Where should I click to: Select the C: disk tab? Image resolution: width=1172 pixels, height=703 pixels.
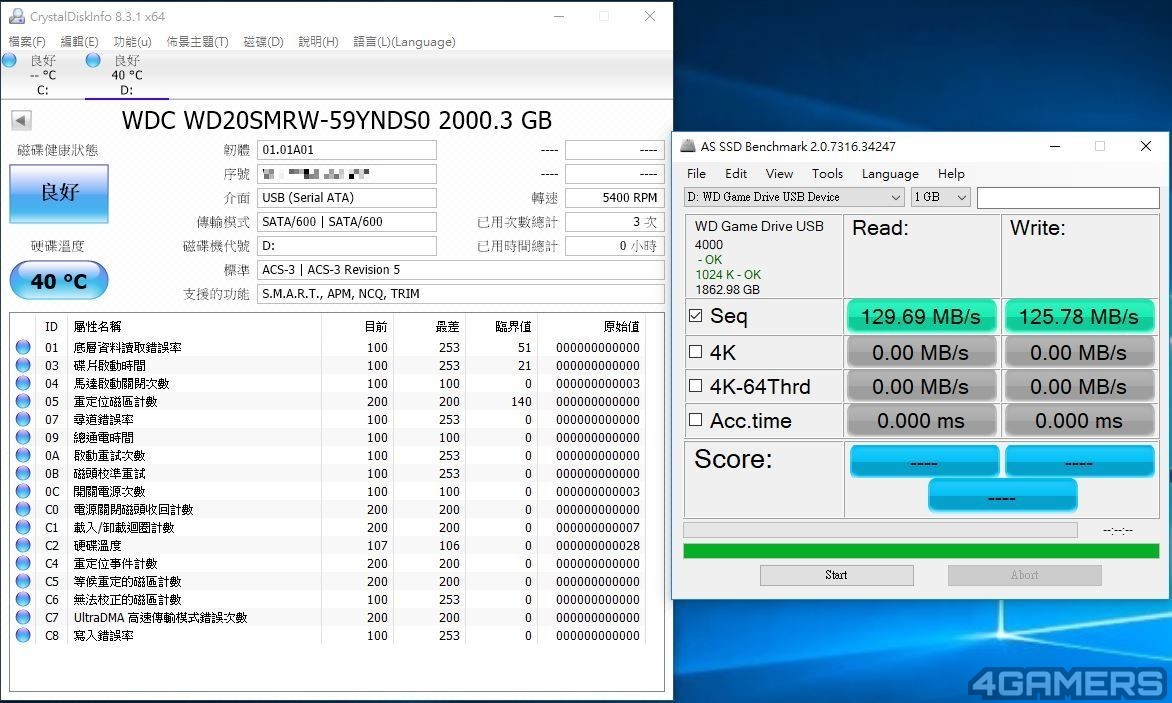pyautogui.click(x=43, y=75)
